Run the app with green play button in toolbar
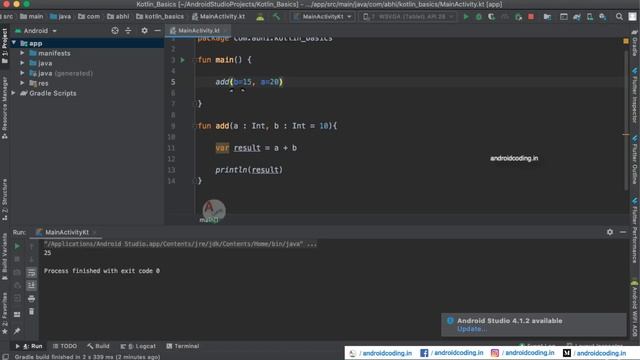640x360 pixels. pyautogui.click(x=466, y=17)
